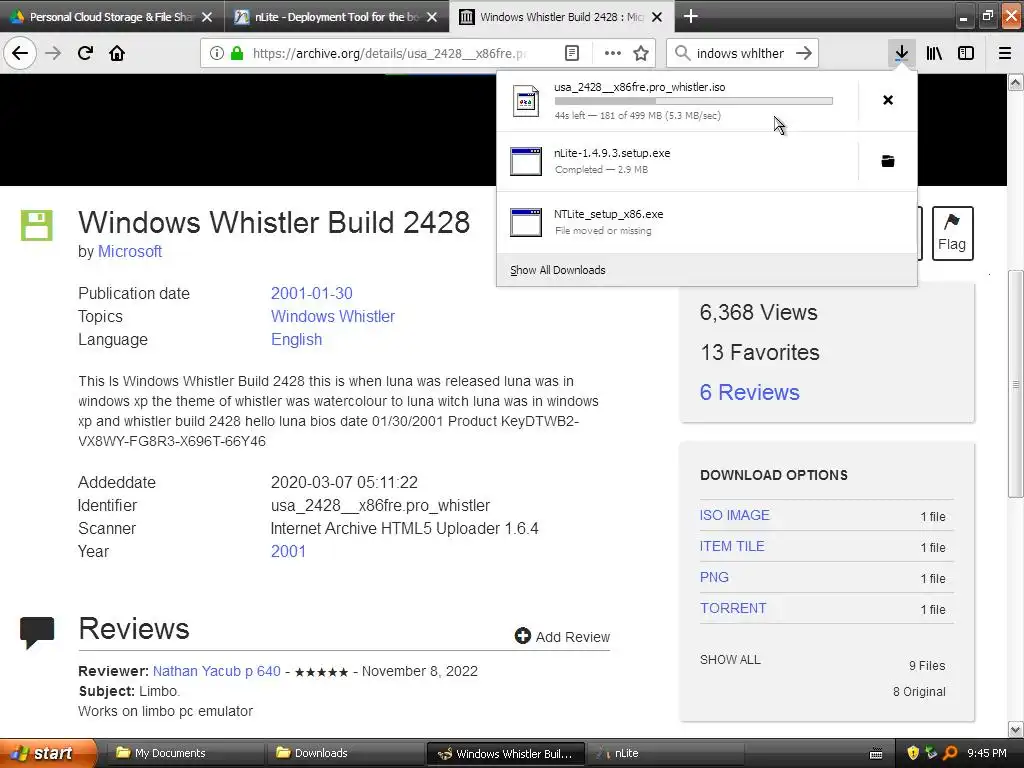This screenshot has width=1024, height=768.
Task: Expand ITEM TILE download option
Action: (732, 546)
